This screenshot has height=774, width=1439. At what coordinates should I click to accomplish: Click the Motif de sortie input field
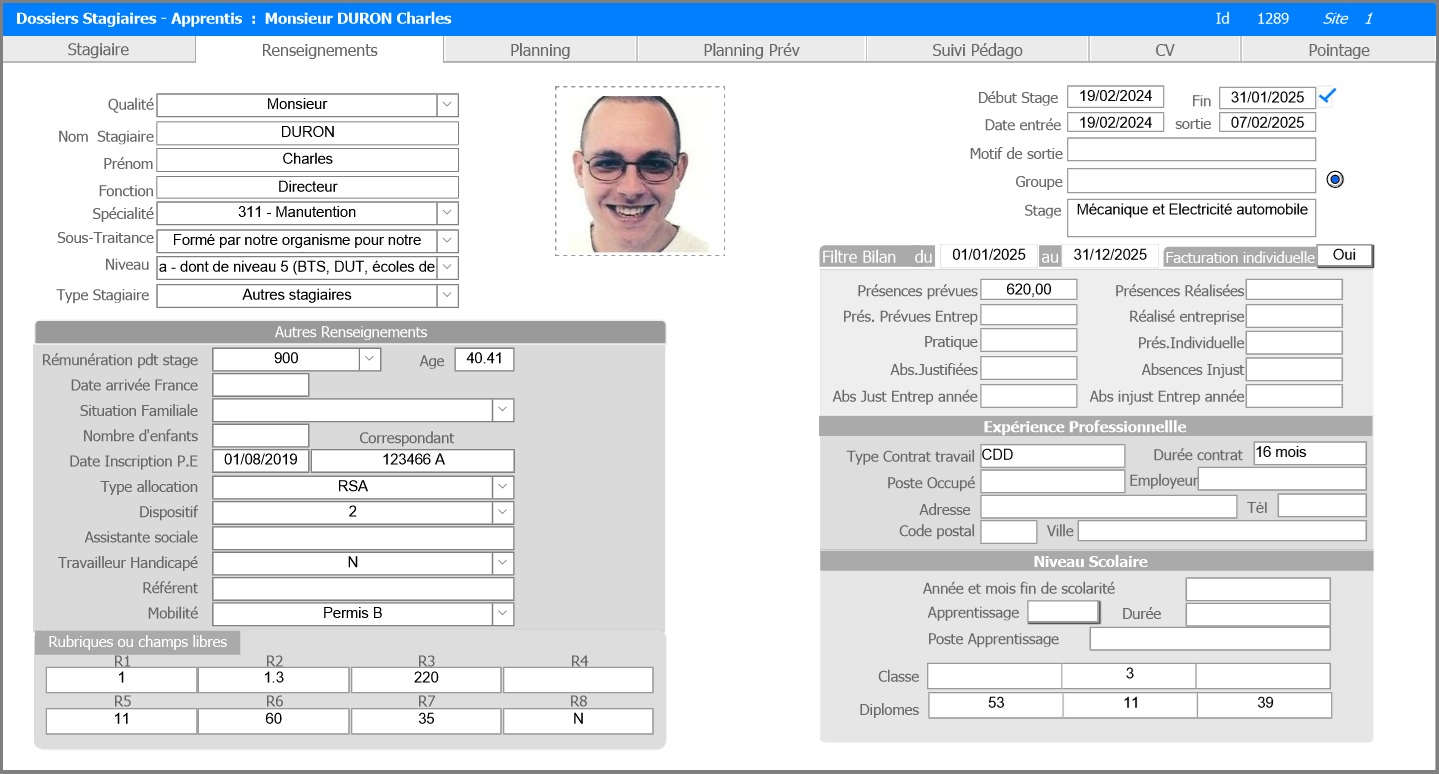[x=1191, y=150]
